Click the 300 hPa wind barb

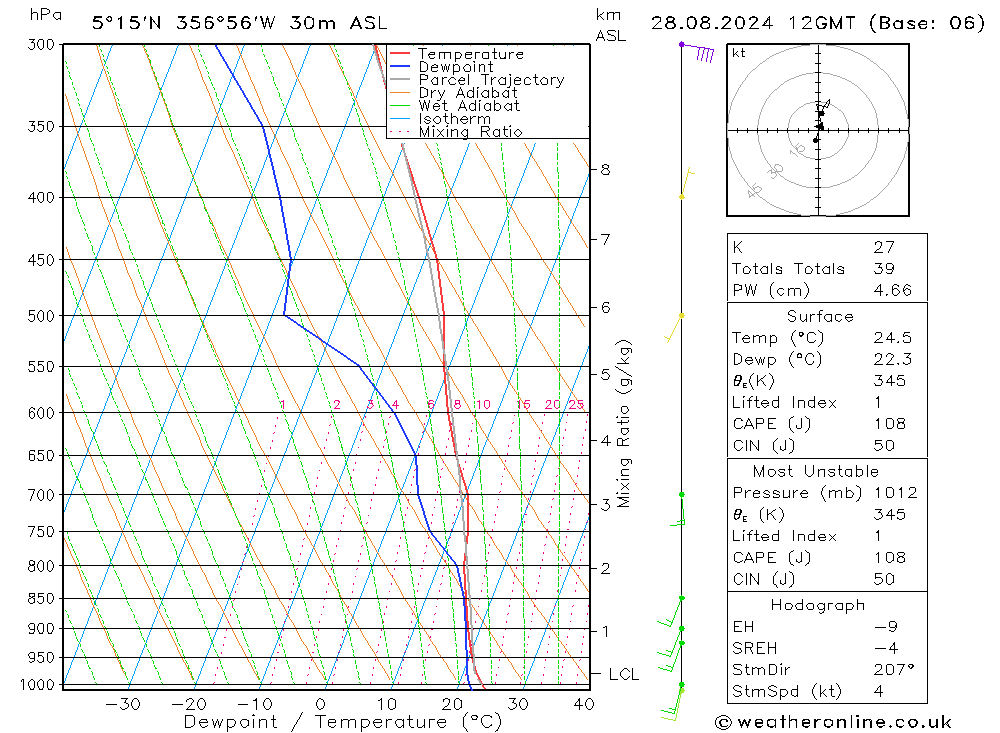tap(697, 51)
